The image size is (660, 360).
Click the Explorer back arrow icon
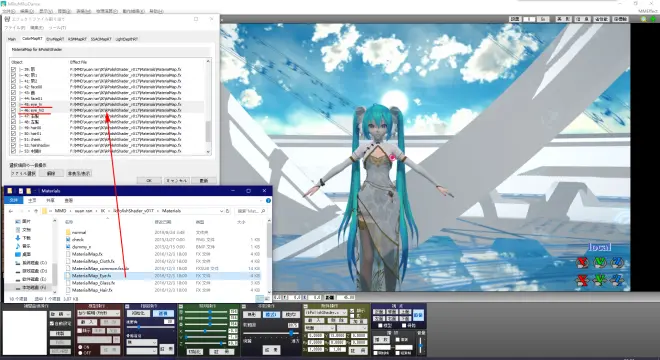pyautogui.click(x=11, y=211)
